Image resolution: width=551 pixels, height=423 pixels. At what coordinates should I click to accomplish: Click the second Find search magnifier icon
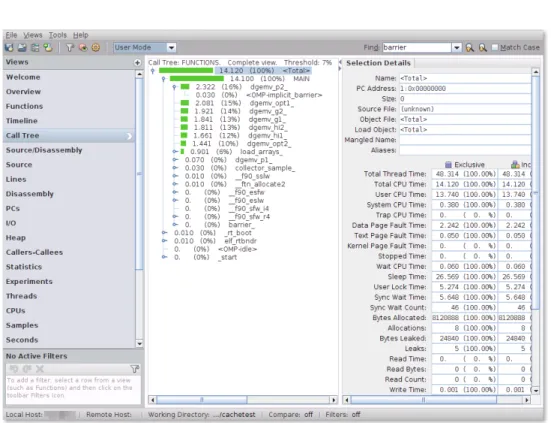pyautogui.click(x=483, y=47)
